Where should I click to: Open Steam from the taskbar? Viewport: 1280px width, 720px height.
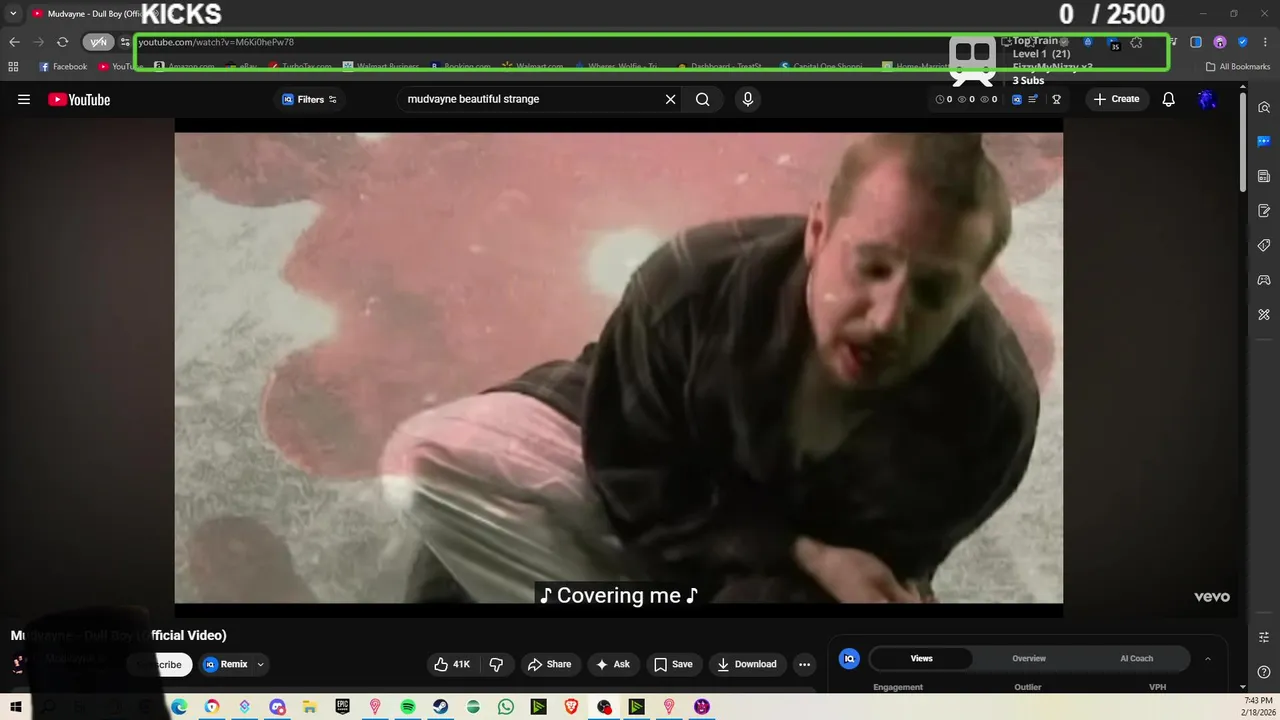coord(440,707)
